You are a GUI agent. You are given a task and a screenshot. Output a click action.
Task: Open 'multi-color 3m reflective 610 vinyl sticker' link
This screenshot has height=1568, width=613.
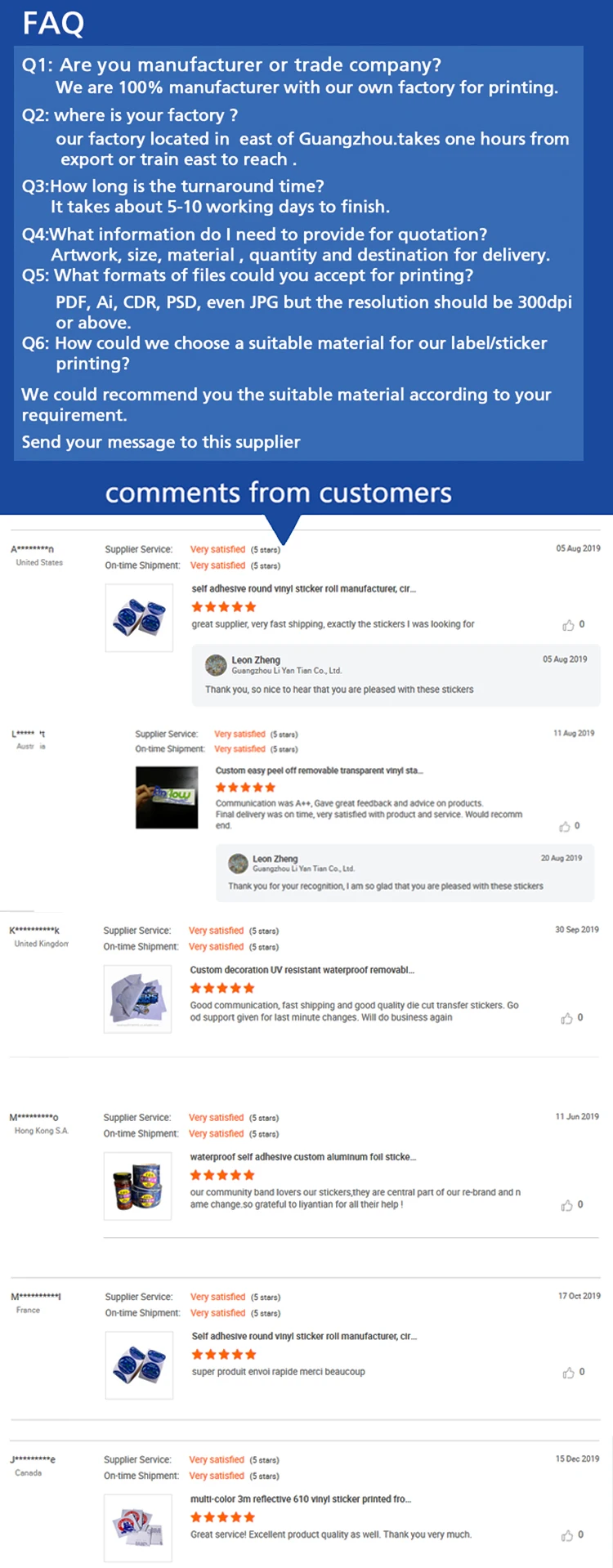300,1499
